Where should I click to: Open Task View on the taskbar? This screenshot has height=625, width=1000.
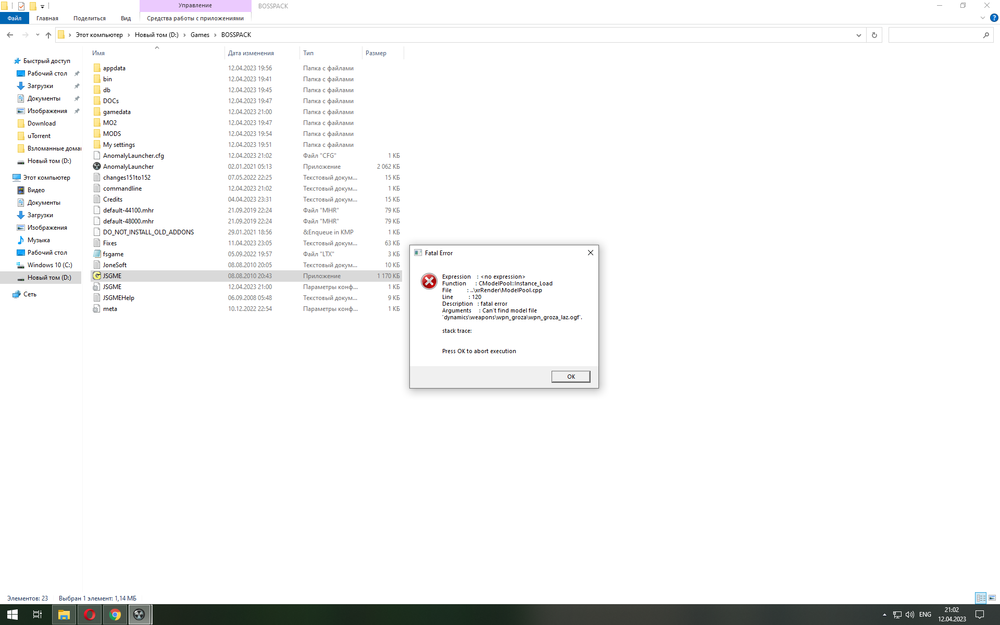tap(37, 615)
